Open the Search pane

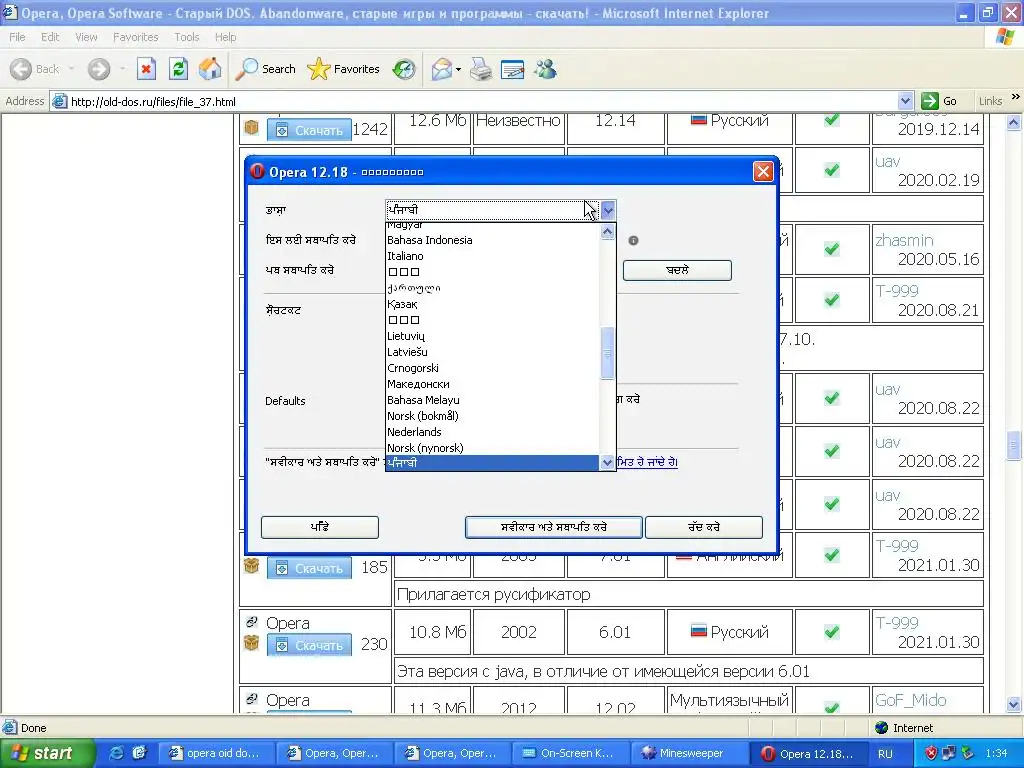(x=265, y=69)
